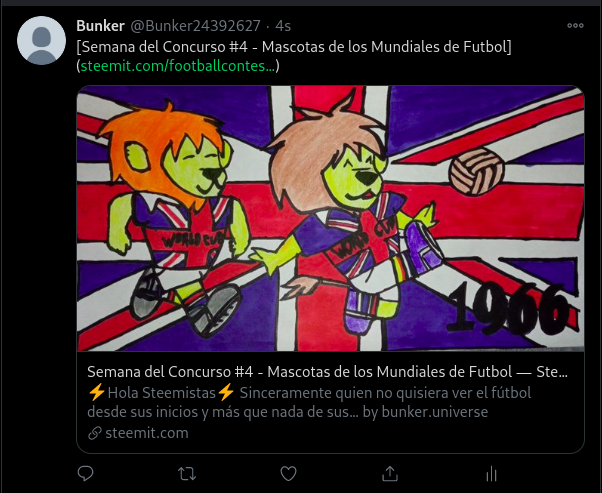Visit the Bunker display name profile
Viewport: 602px width, 493px height.
point(100,26)
